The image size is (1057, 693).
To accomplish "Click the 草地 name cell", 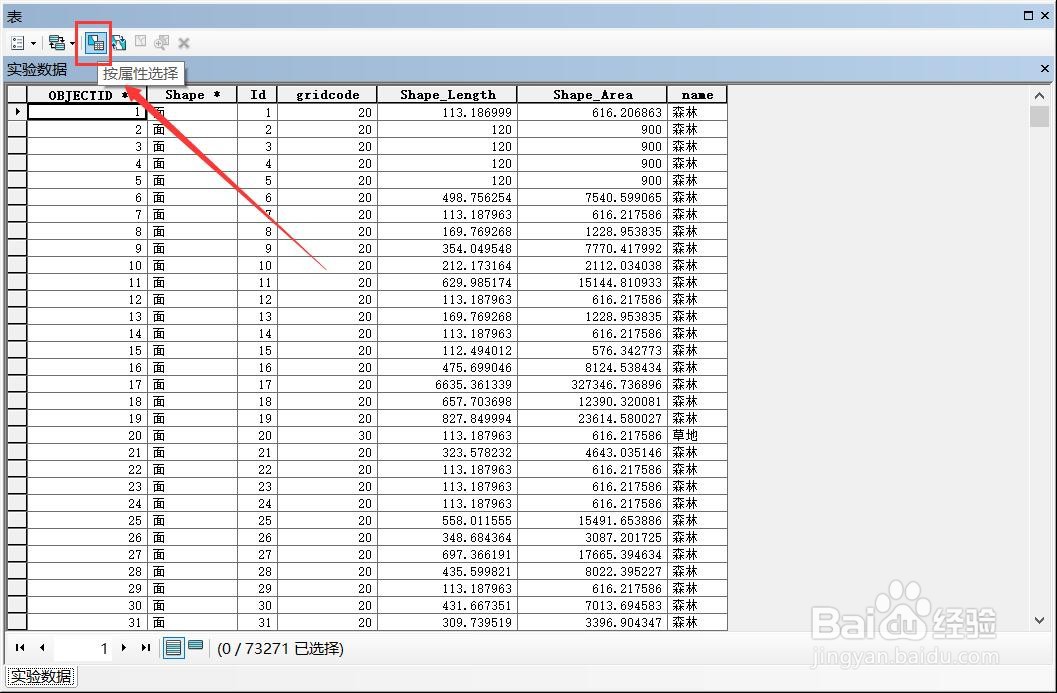I will (x=698, y=435).
